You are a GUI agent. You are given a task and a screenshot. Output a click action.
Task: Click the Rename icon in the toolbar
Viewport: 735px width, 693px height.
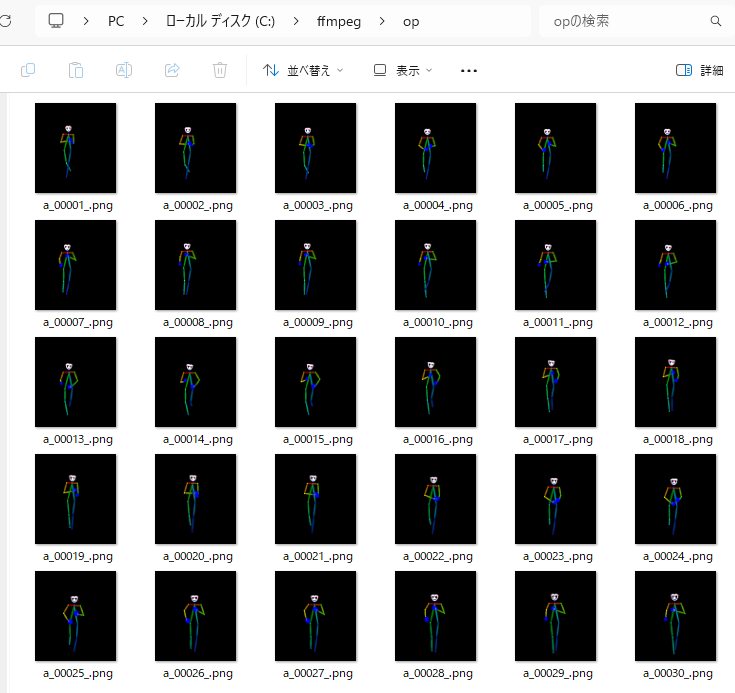tap(124, 70)
